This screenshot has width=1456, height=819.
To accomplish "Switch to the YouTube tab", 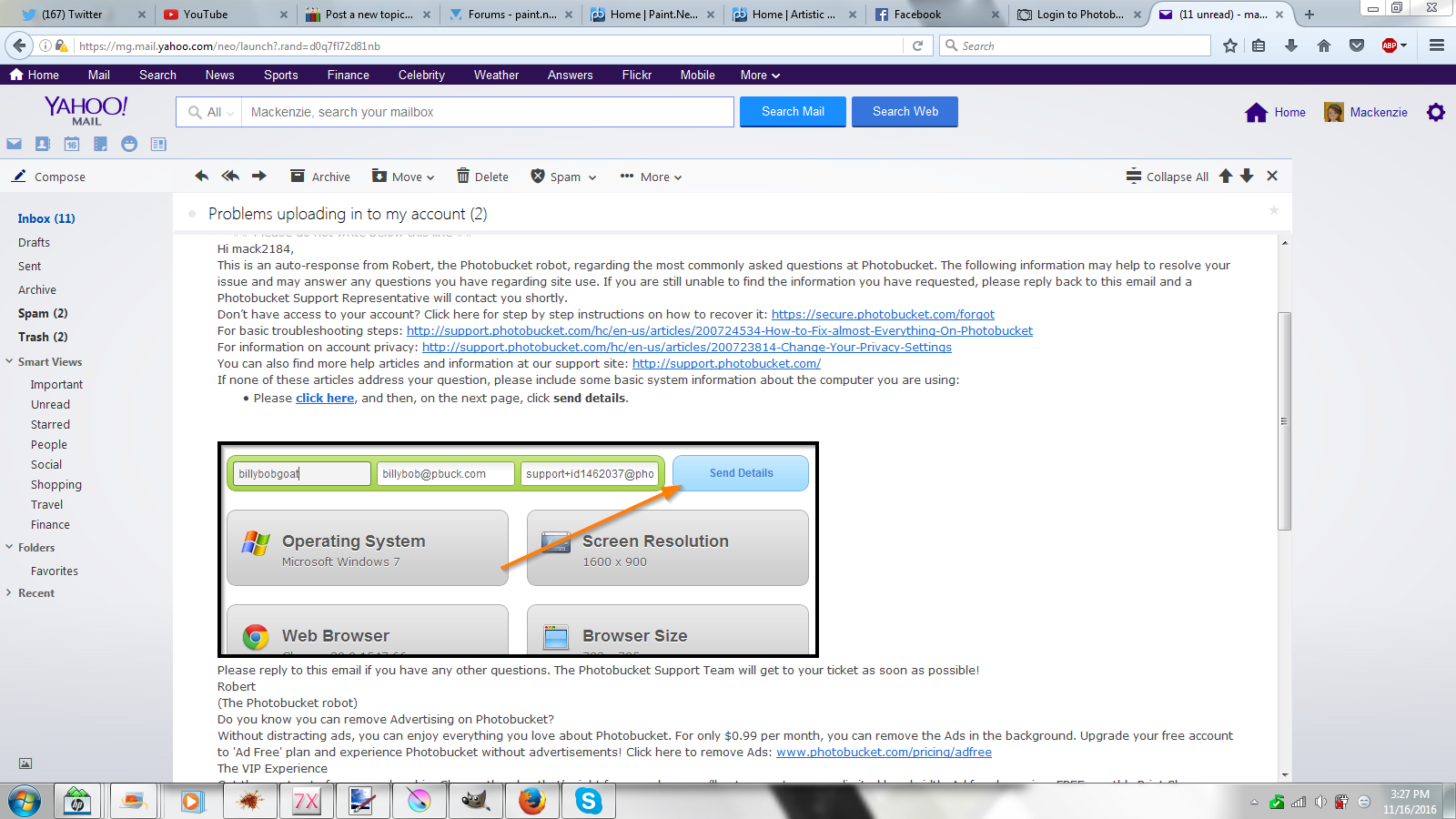I will tap(225, 15).
